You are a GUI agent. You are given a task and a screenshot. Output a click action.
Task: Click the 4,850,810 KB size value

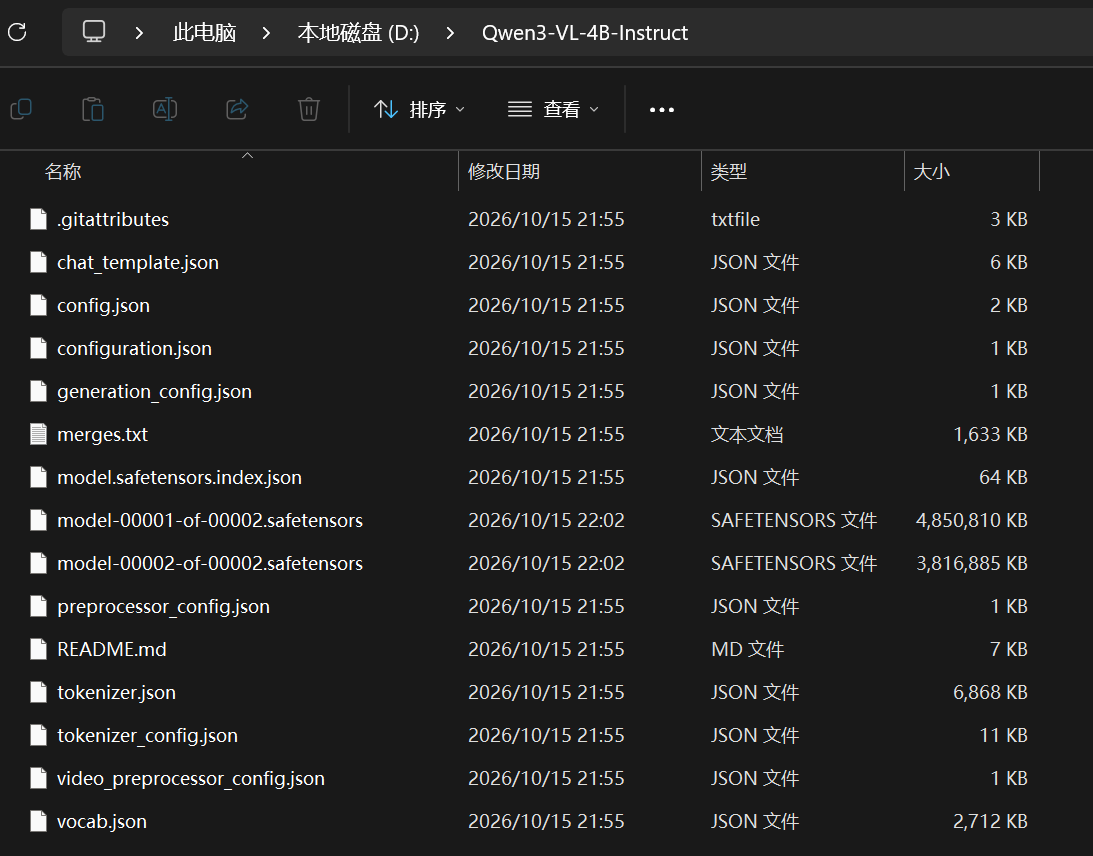pyautogui.click(x=972, y=521)
